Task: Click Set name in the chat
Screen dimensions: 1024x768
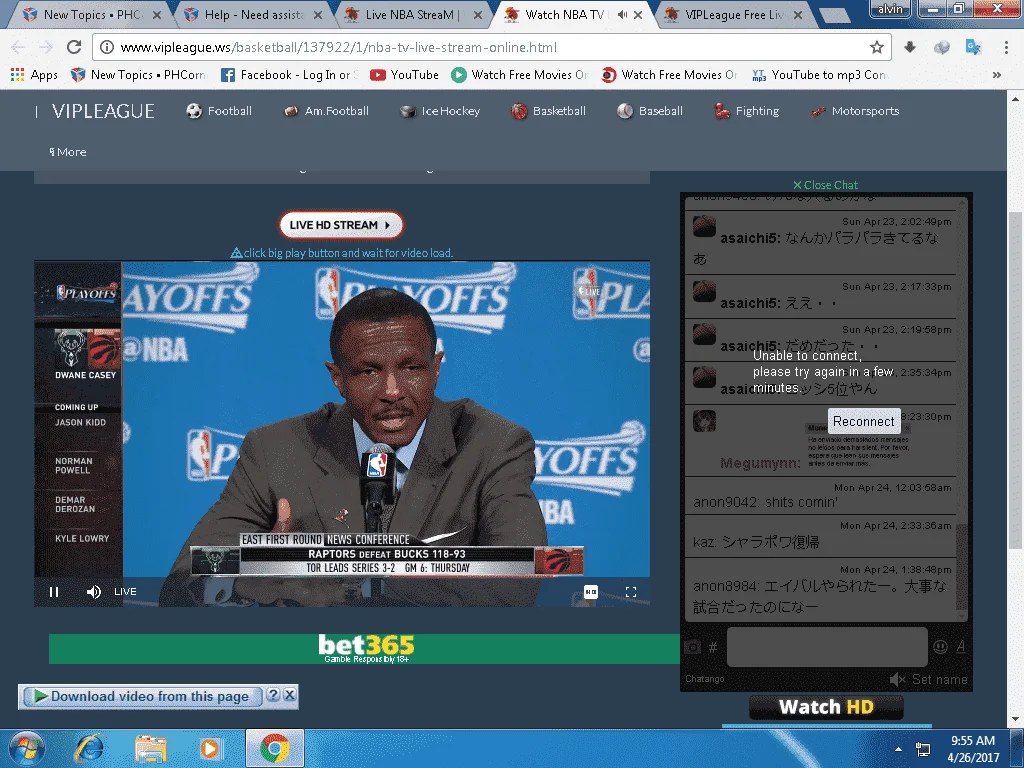Action: point(939,680)
